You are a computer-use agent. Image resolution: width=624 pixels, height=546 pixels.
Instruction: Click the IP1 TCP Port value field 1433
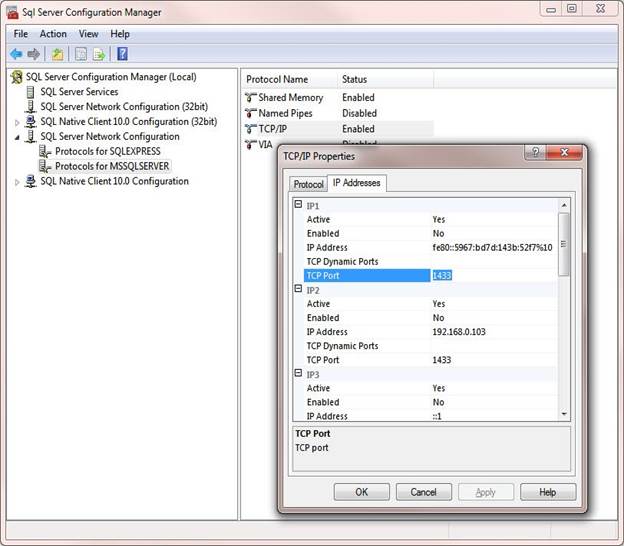pyautogui.click(x=493, y=275)
